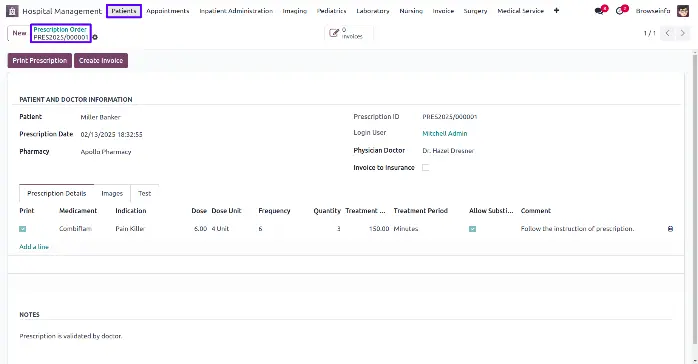The height and width of the screenshot is (364, 698).
Task: Click the Add a line link
Action: 34,247
